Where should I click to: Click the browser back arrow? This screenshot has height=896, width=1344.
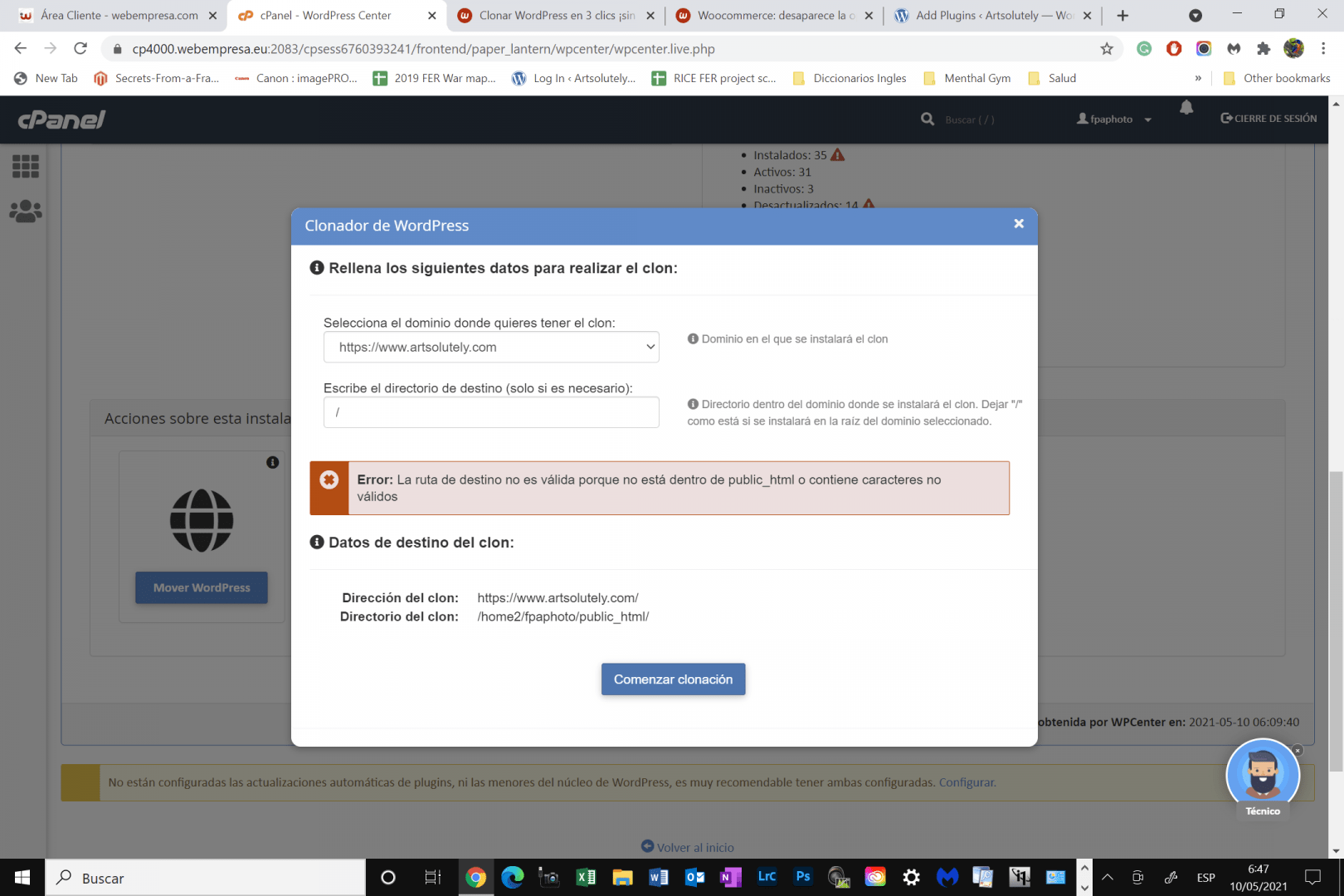pos(21,48)
